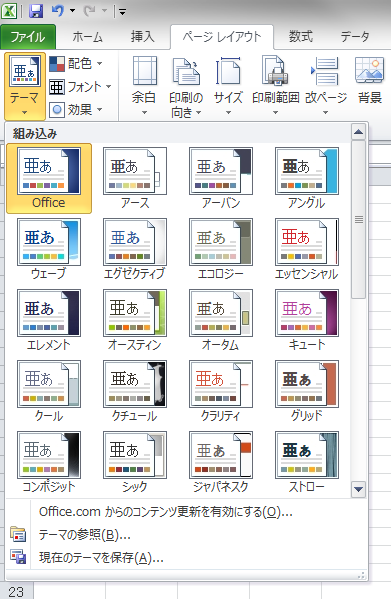Image resolution: width=391 pixels, height=599 pixels.
Task: Expand the 余白 margins dropdown
Action: click(x=144, y=86)
